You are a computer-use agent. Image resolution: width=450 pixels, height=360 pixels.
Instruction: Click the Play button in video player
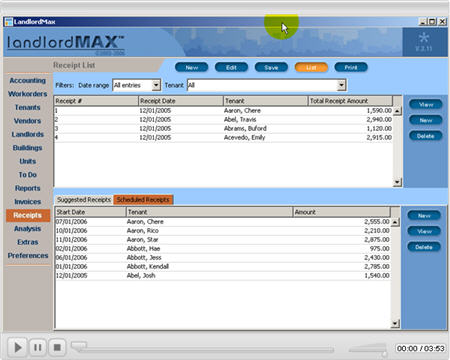tap(18, 348)
